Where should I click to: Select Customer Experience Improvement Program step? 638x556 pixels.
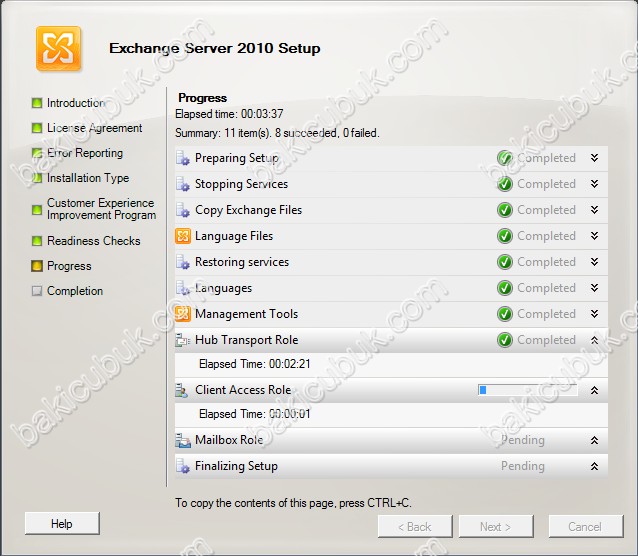101,209
